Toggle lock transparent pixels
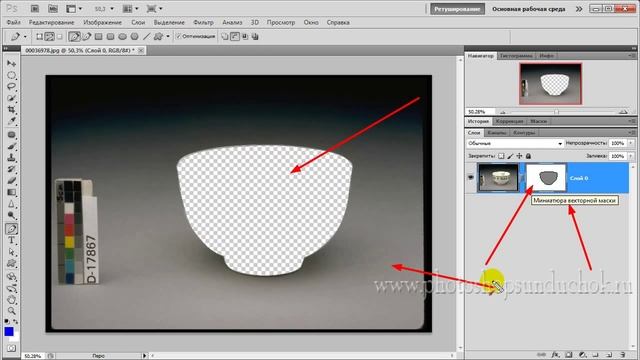640x360 pixels. coord(501,156)
